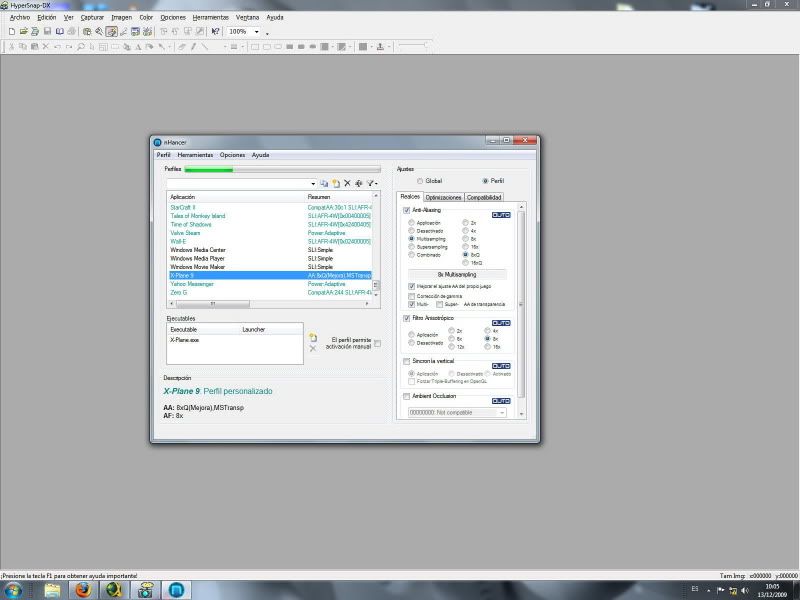Viewport: 800px width, 600px height.
Task: Select the text A tool in HyperSnap drawing toolbar
Action: (x=138, y=46)
